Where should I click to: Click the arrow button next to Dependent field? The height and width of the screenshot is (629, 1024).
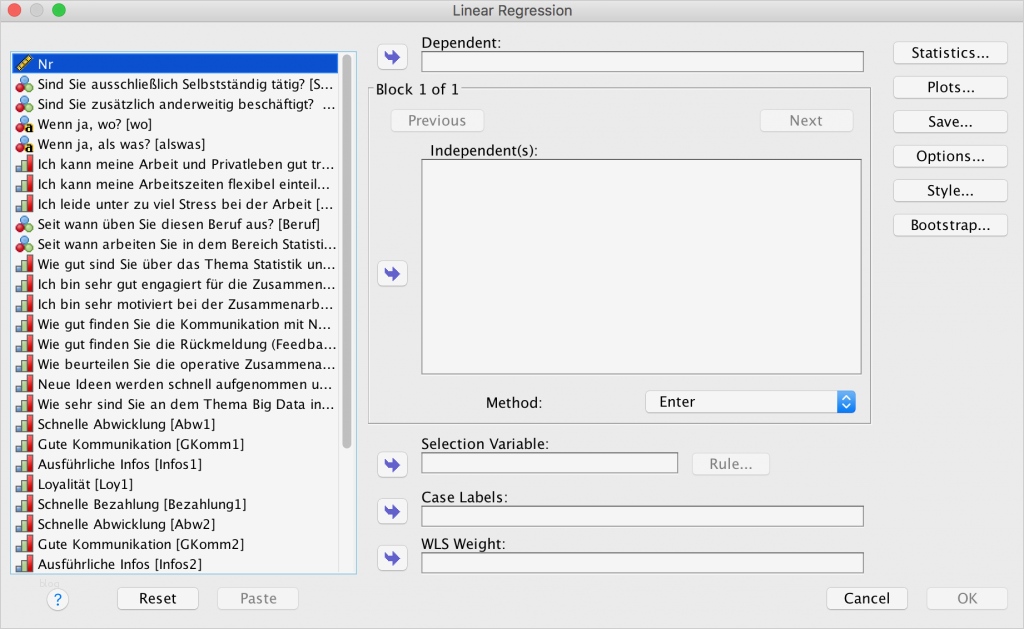tap(392, 57)
